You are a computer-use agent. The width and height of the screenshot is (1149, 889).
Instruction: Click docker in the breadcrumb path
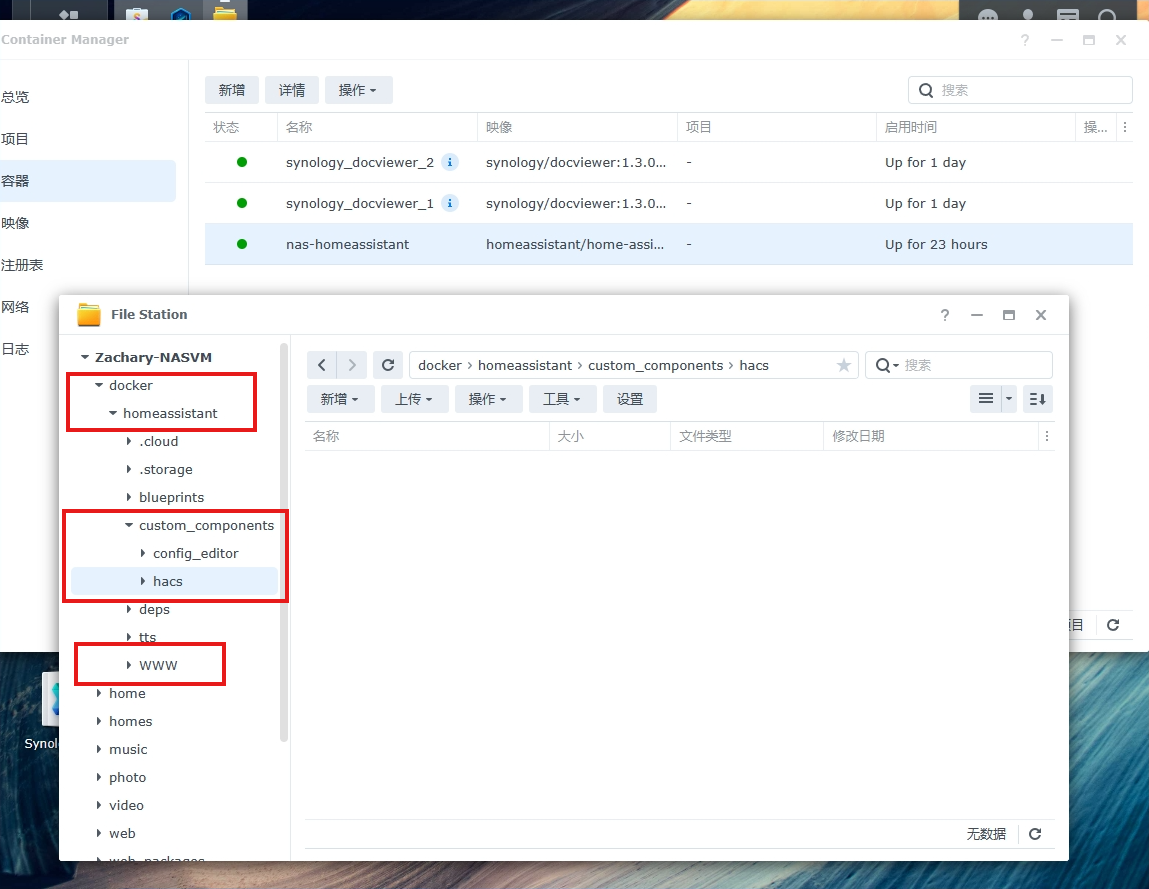coord(440,365)
